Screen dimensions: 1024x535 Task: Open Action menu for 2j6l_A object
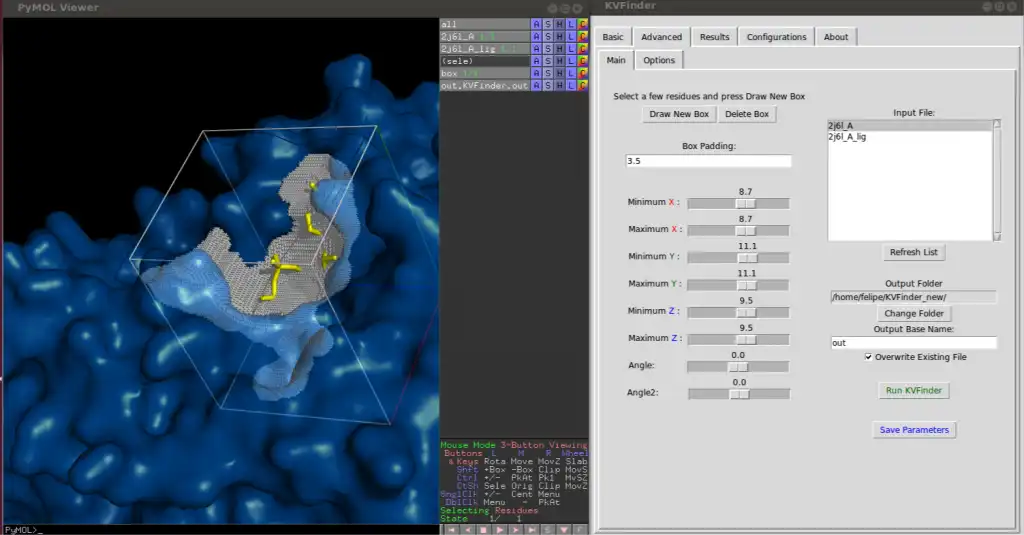pyautogui.click(x=537, y=37)
